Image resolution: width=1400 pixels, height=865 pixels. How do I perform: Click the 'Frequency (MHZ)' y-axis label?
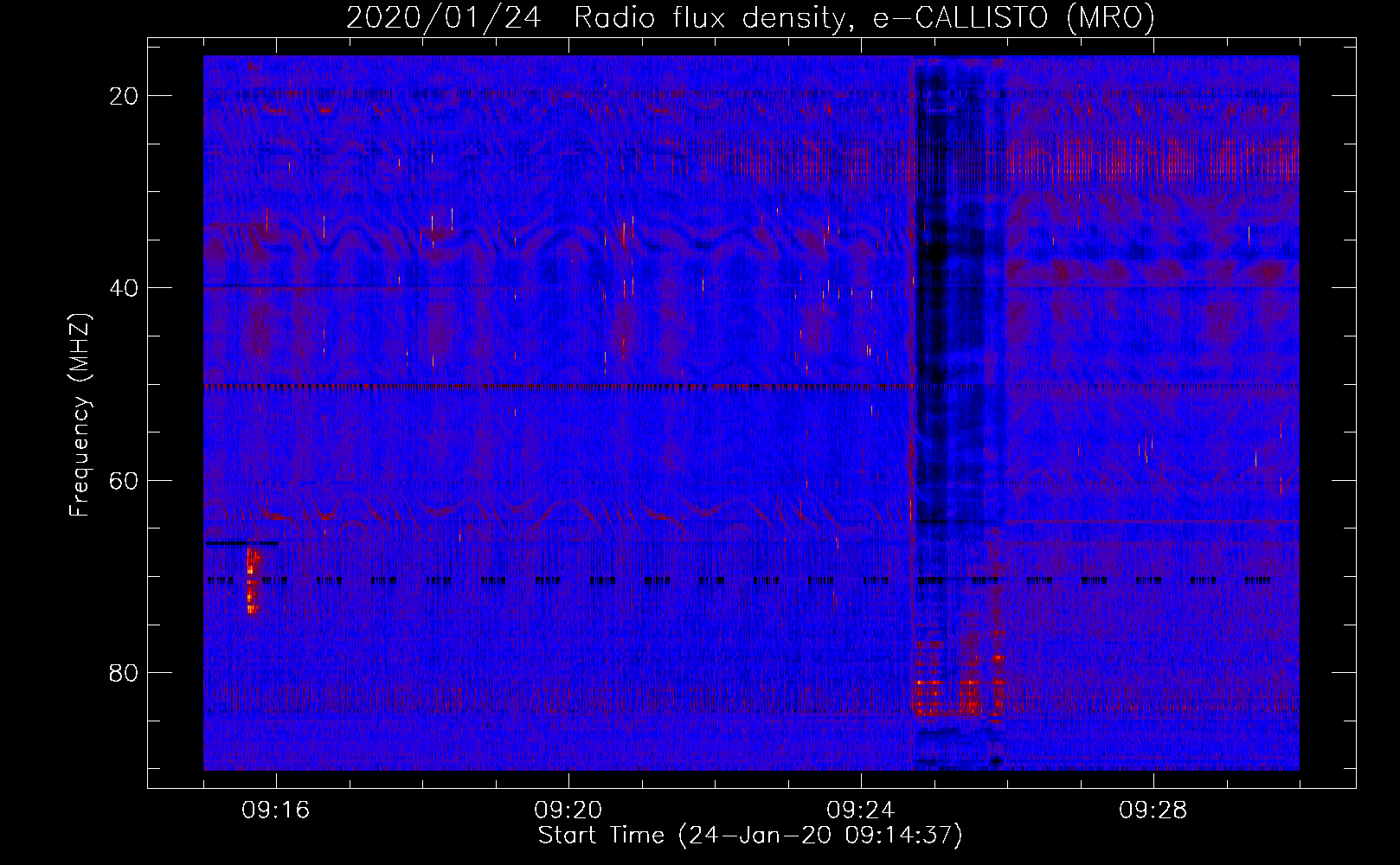click(x=80, y=415)
